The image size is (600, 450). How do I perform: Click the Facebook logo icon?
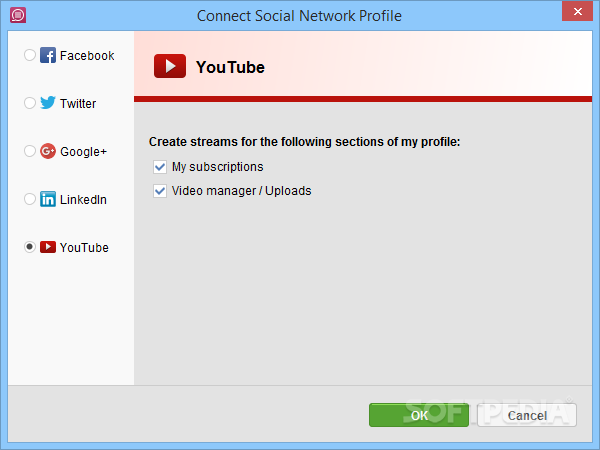(48, 55)
